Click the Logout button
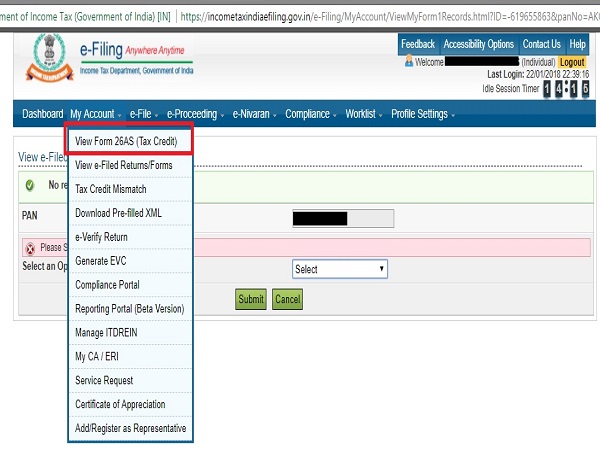Image resolution: width=600 pixels, height=450 pixels. tap(572, 62)
